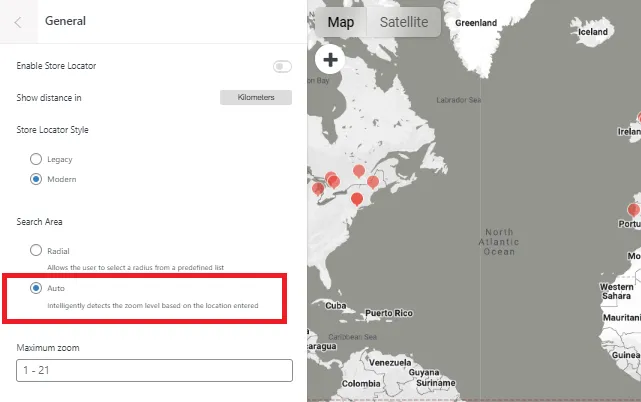Screen dimensions: 641x402
Task: Click the Maximum zoom input field
Action: pyautogui.click(x=154, y=370)
